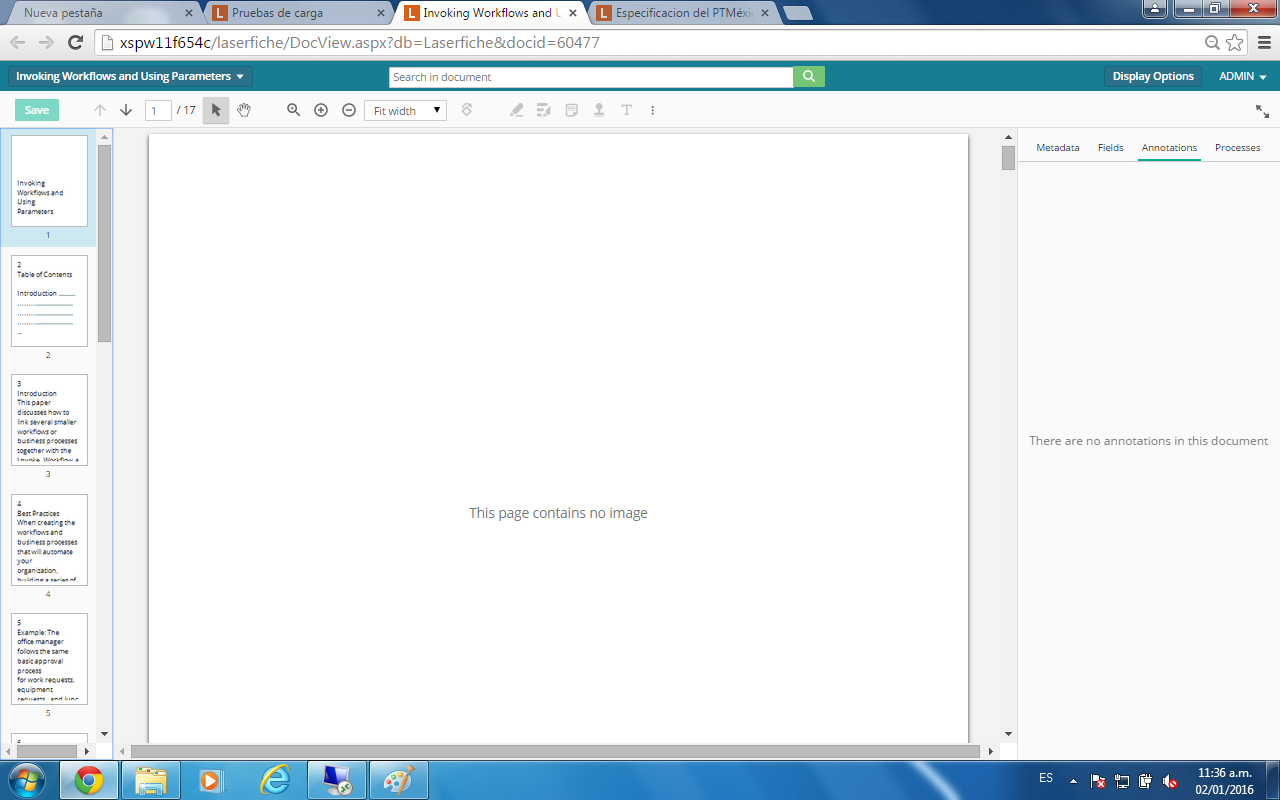Select the highlighter annotation tool
The height and width of the screenshot is (800, 1280).
click(517, 110)
